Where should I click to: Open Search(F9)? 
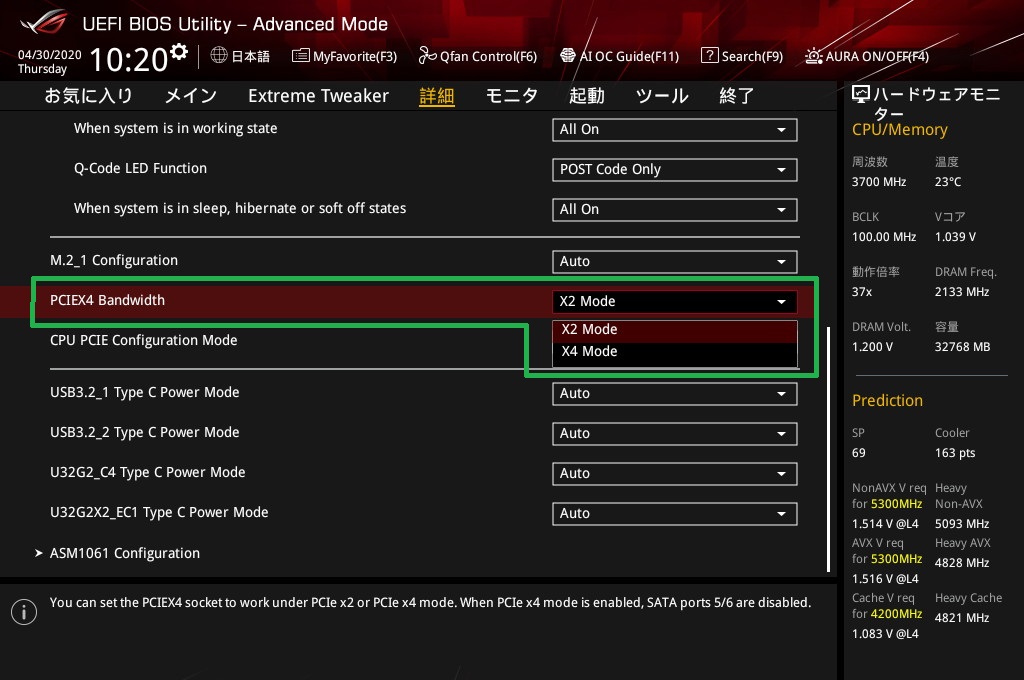pos(742,56)
